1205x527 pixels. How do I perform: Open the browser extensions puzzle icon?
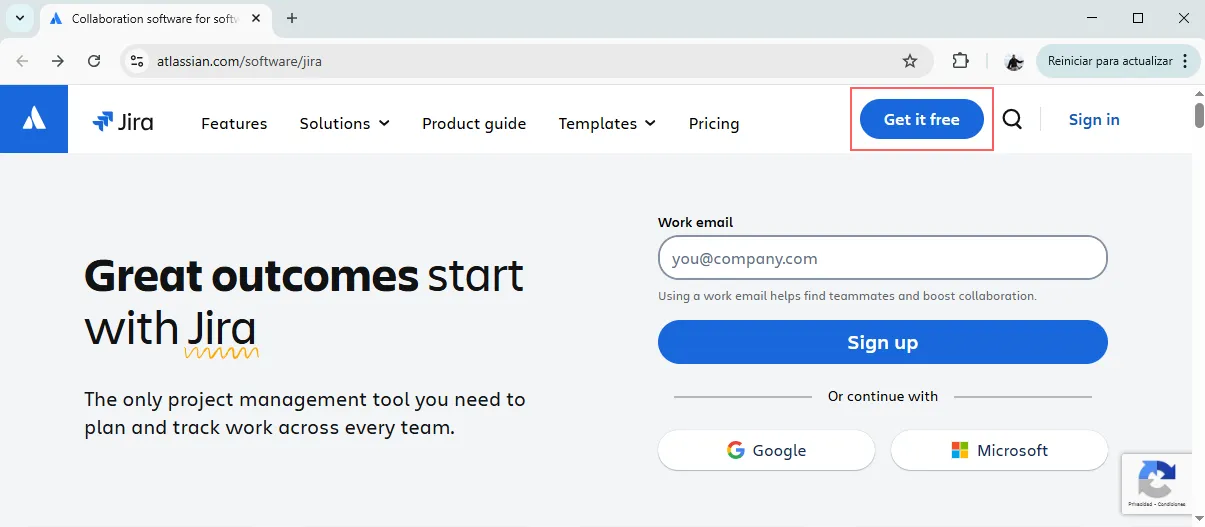click(x=960, y=61)
